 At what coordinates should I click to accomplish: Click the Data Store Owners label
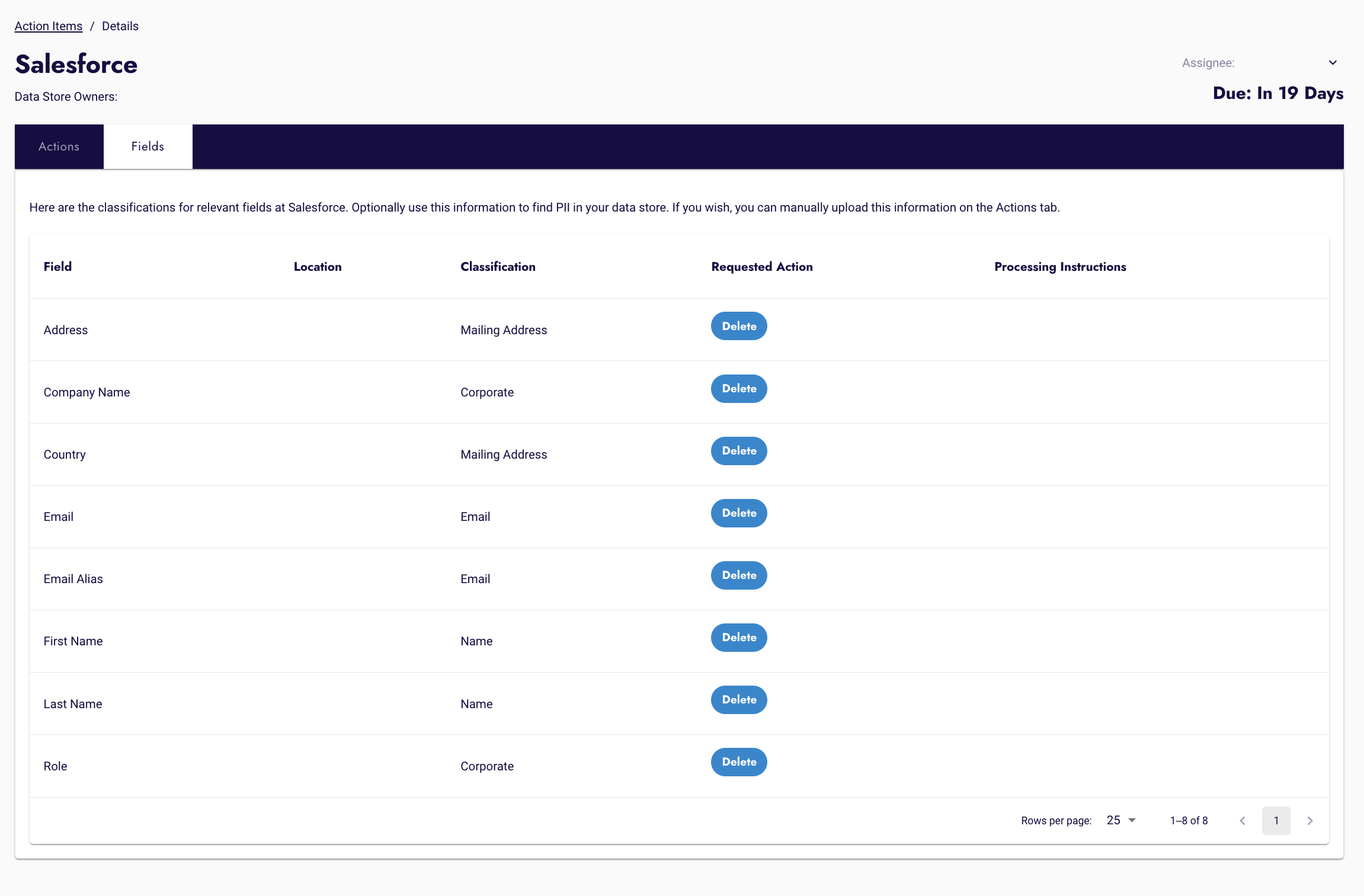coord(66,97)
